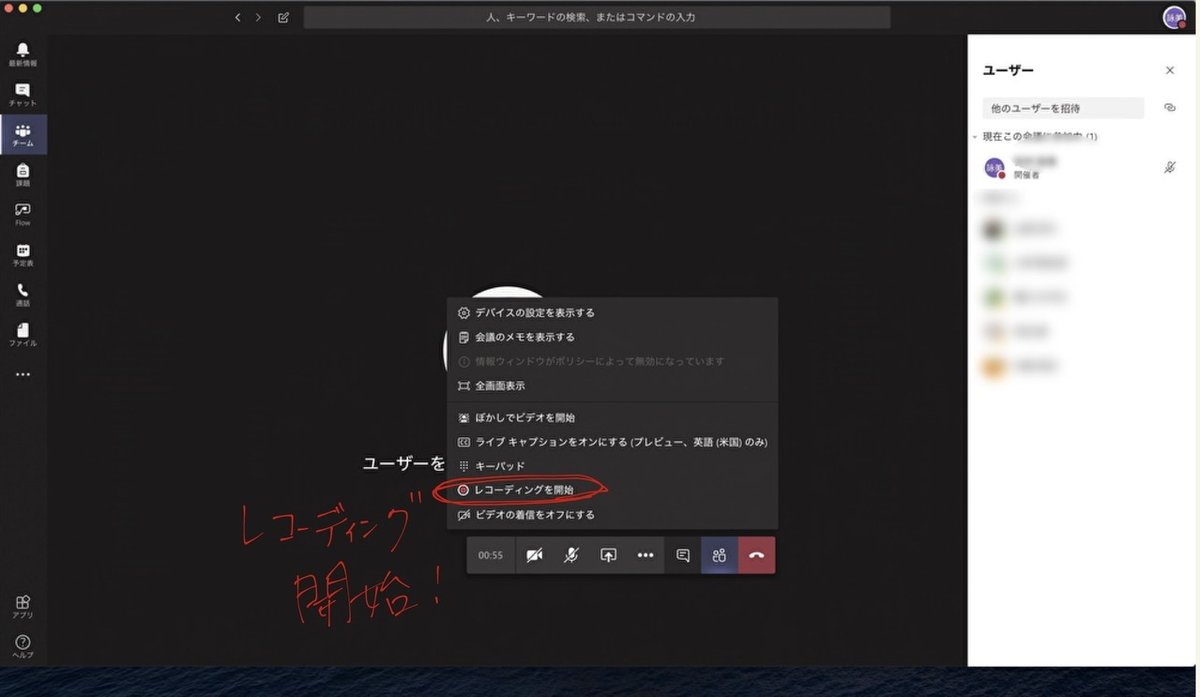1200x697 pixels.
Task: Hang up the call with the red button
Action: pos(757,555)
